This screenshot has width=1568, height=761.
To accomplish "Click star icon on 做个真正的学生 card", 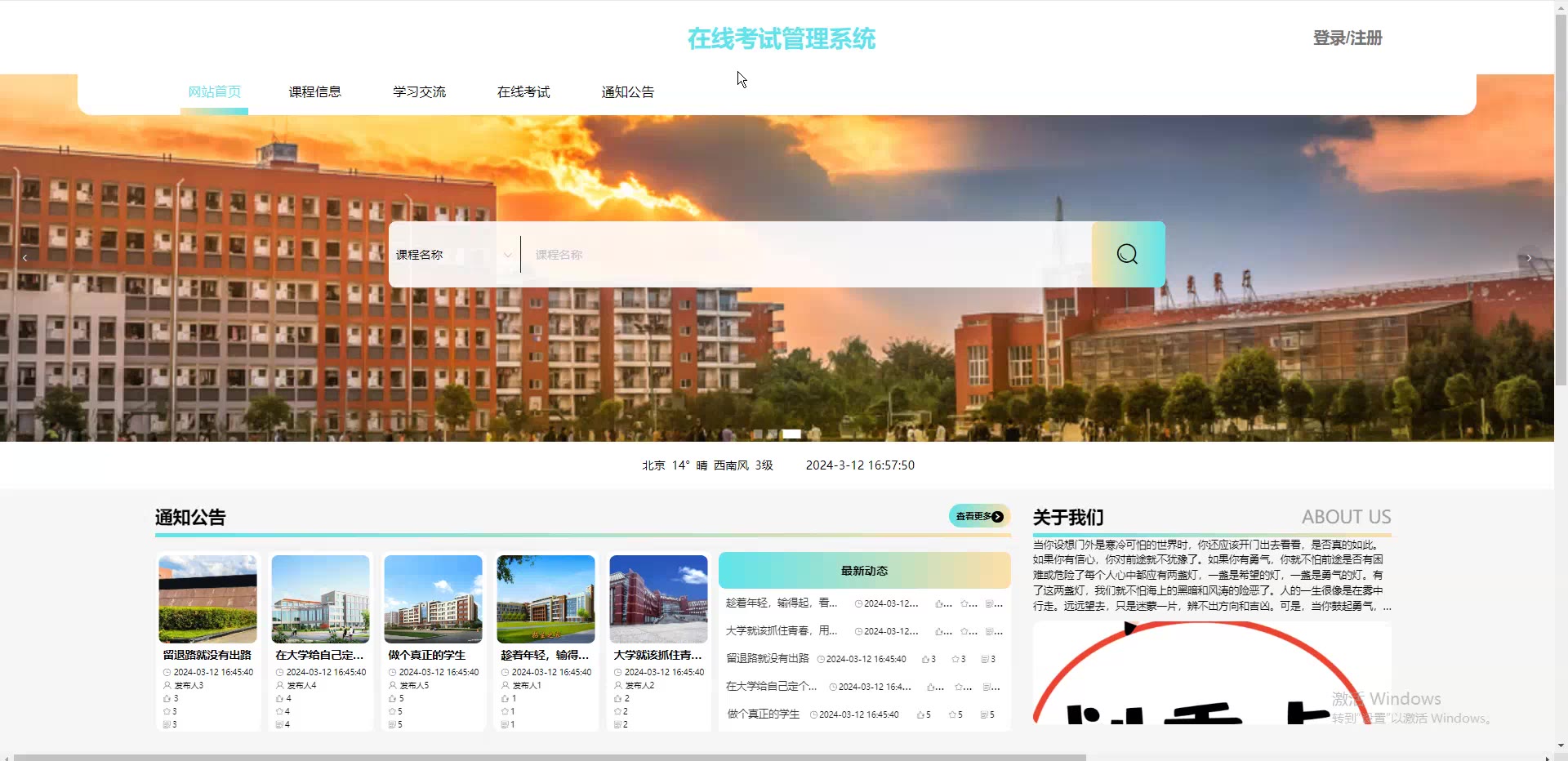I will tap(392, 712).
